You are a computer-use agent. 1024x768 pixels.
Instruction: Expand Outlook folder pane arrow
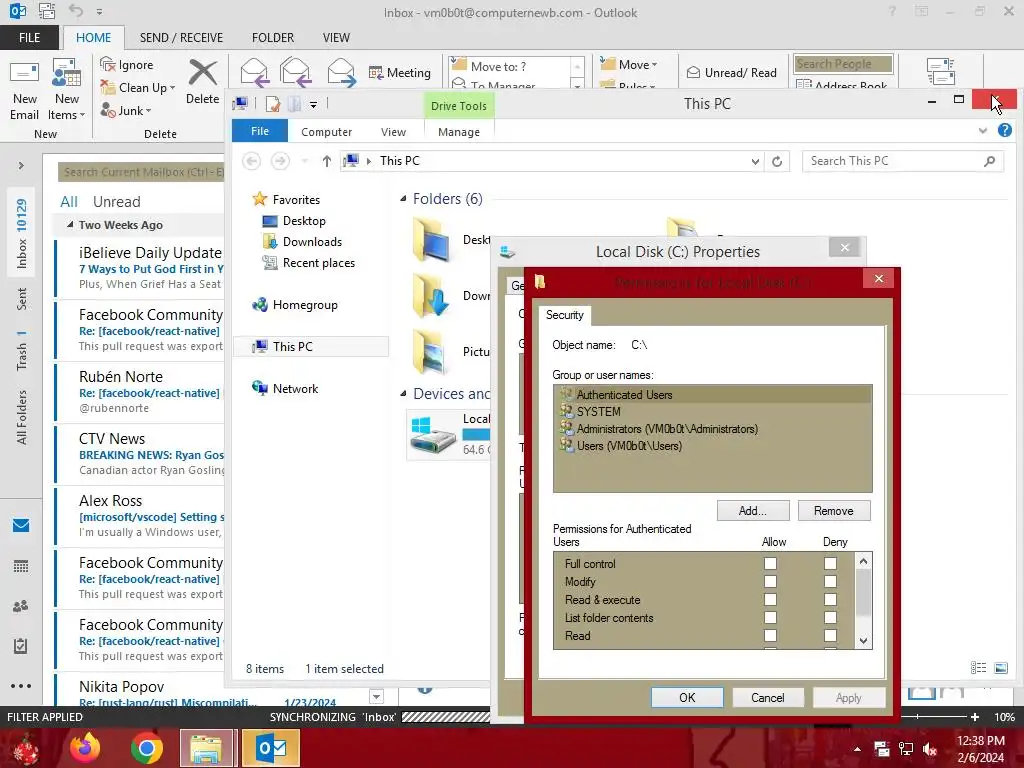click(21, 165)
